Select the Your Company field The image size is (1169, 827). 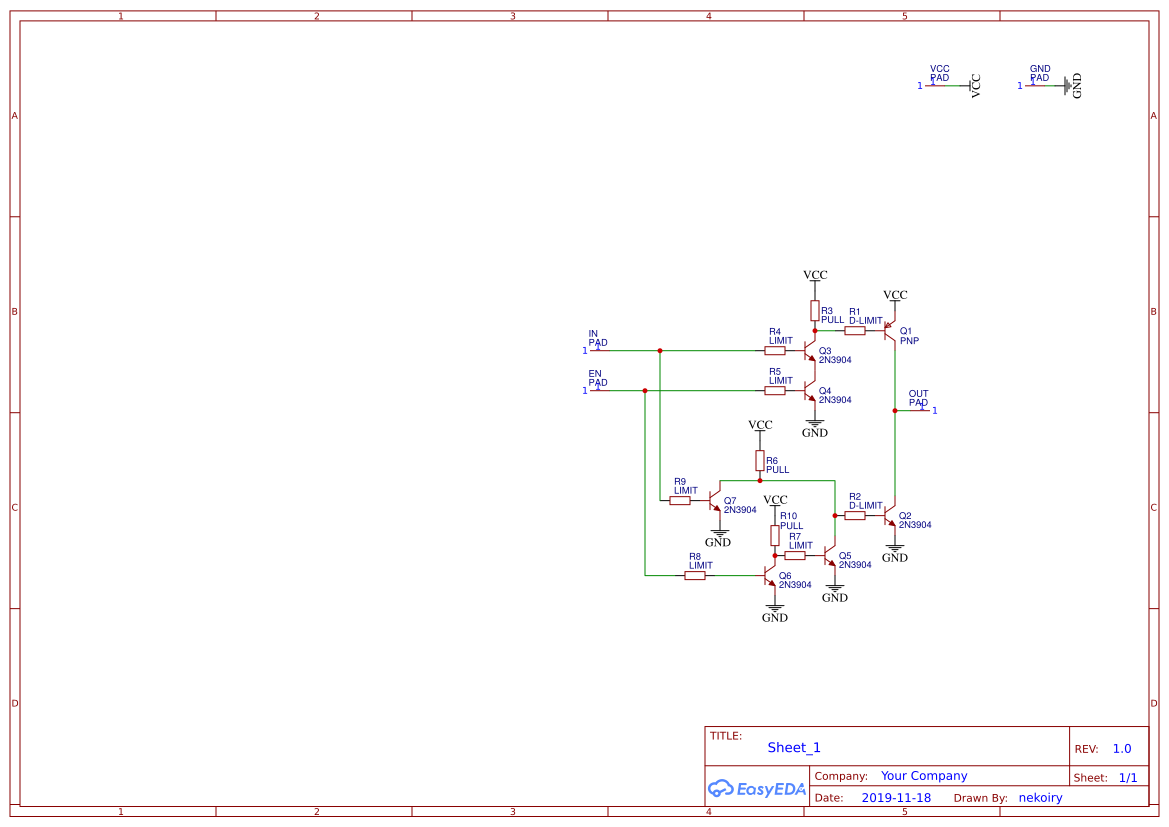923,775
